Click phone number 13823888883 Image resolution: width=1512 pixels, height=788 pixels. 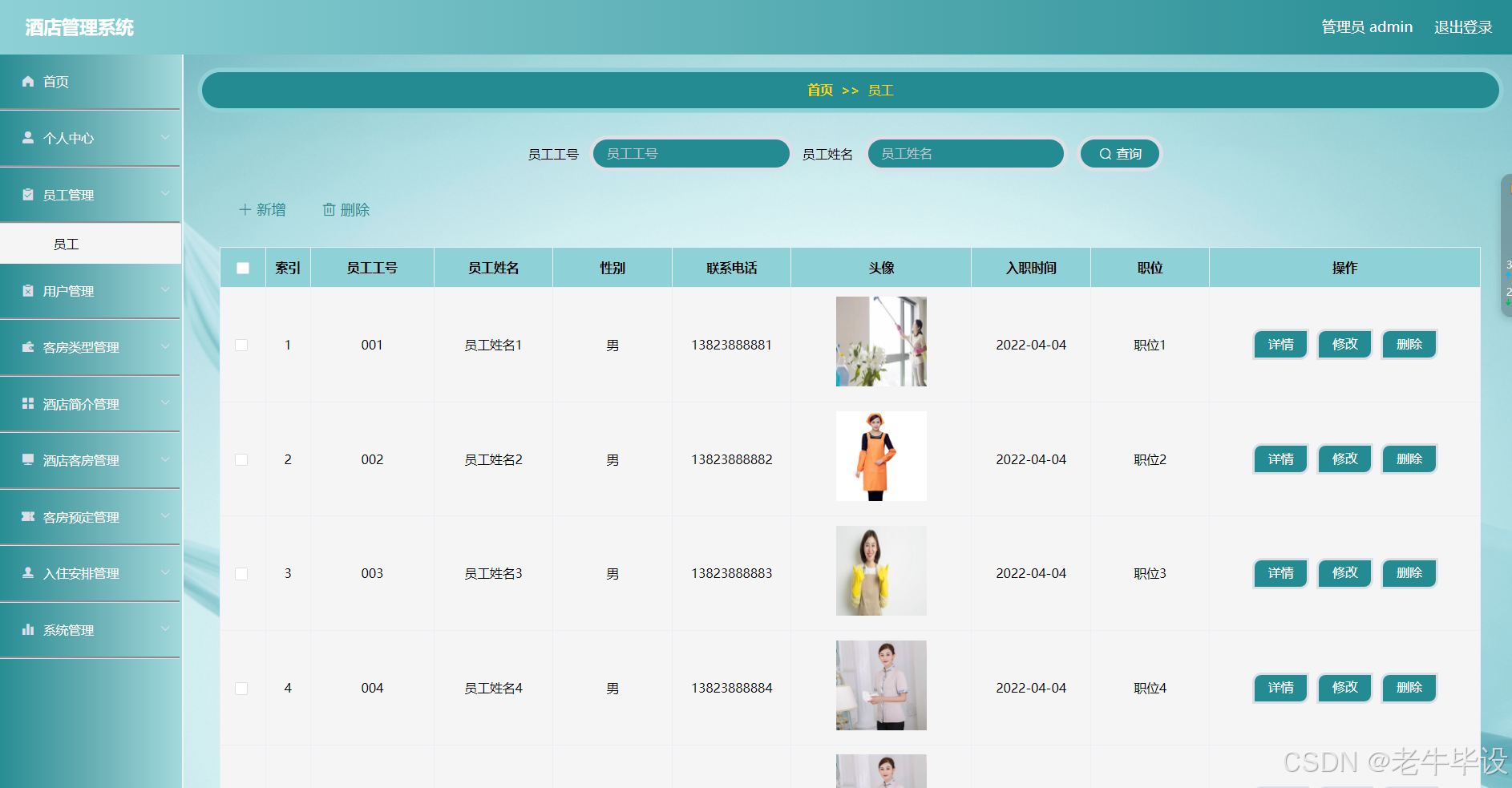point(732,574)
